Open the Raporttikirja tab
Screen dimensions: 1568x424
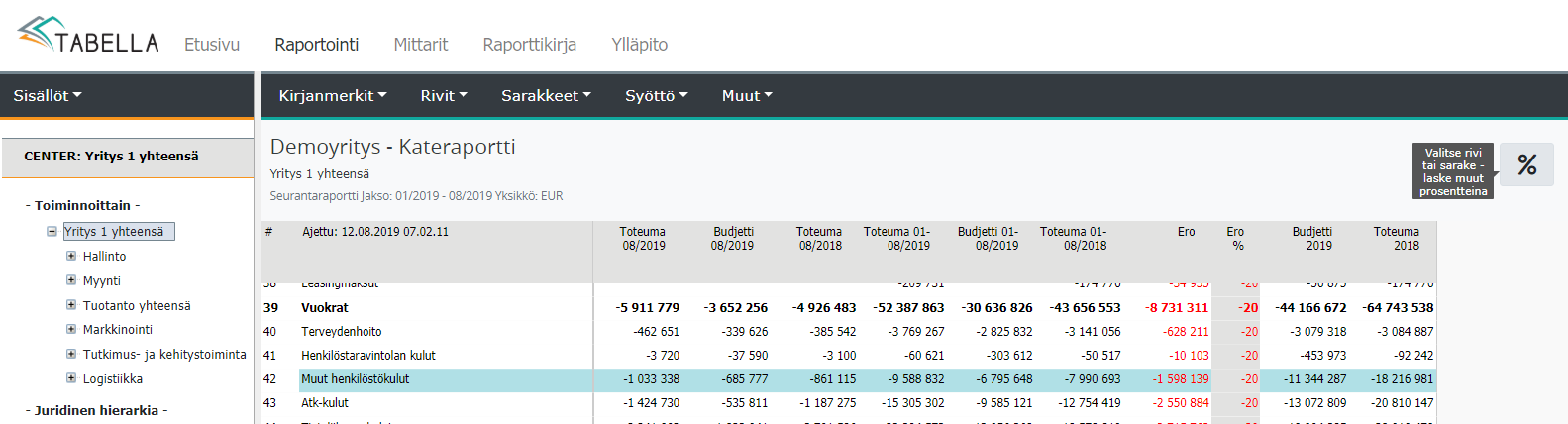(529, 45)
